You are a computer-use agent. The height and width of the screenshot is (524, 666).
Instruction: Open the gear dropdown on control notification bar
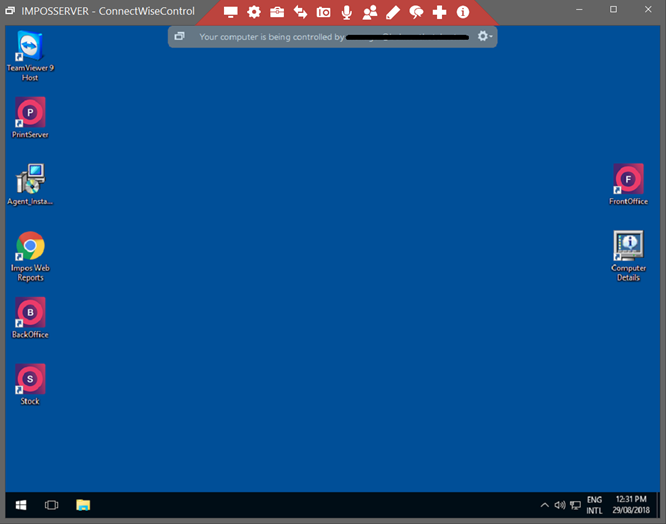tap(484, 36)
